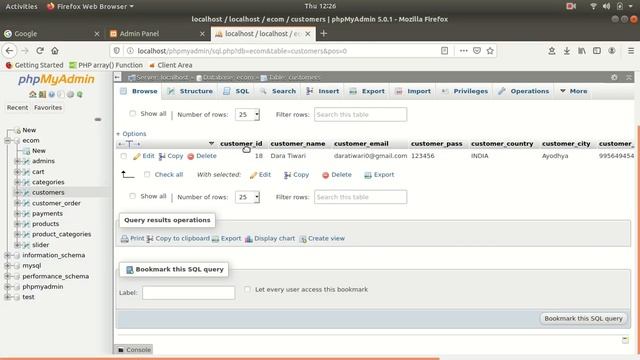
Task: Expand the Options section
Action: click(131, 133)
